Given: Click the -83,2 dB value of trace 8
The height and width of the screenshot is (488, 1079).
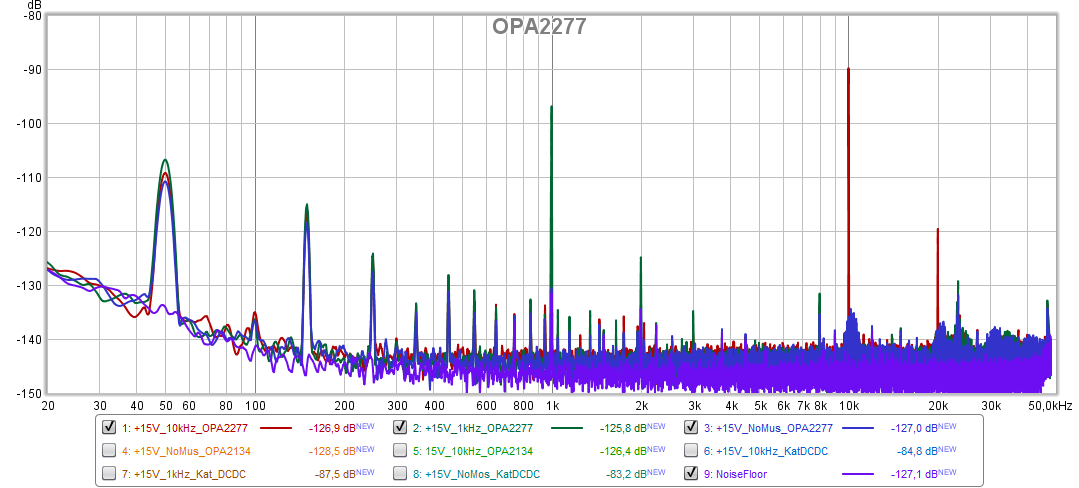Looking at the screenshot, I should [x=626, y=474].
